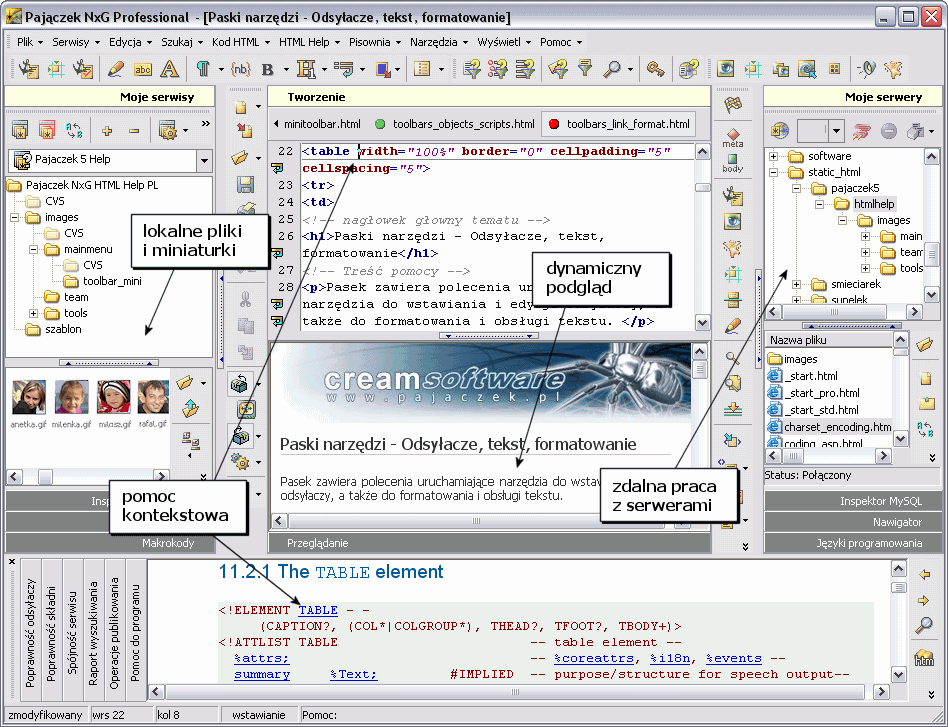Click the magnifying glass search icon in main toolbar
948x727 pixels.
[612, 69]
